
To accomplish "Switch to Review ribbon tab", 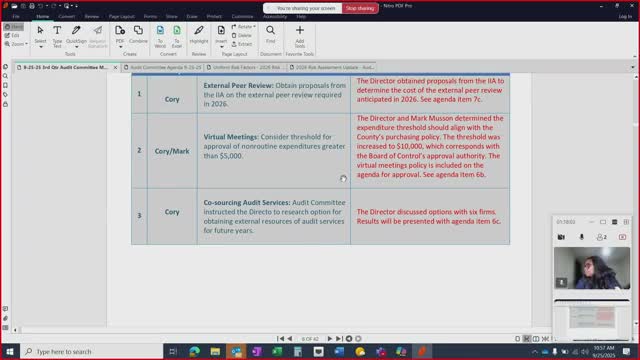I will click(x=91, y=17).
